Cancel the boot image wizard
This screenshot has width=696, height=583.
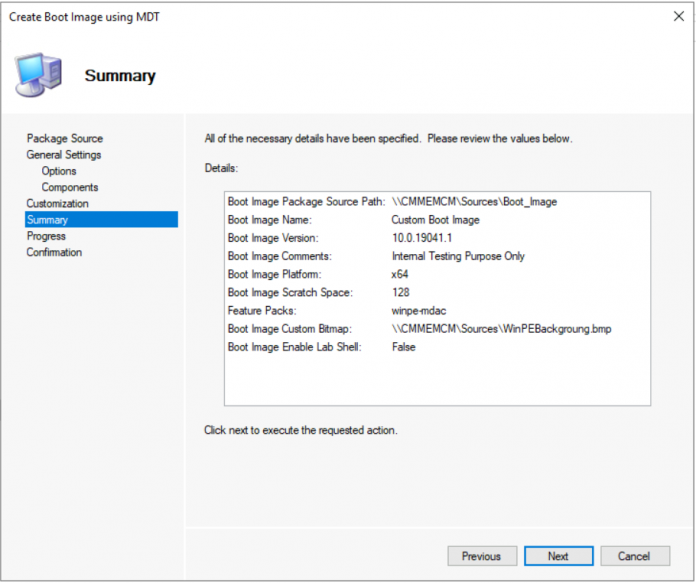[634, 556]
